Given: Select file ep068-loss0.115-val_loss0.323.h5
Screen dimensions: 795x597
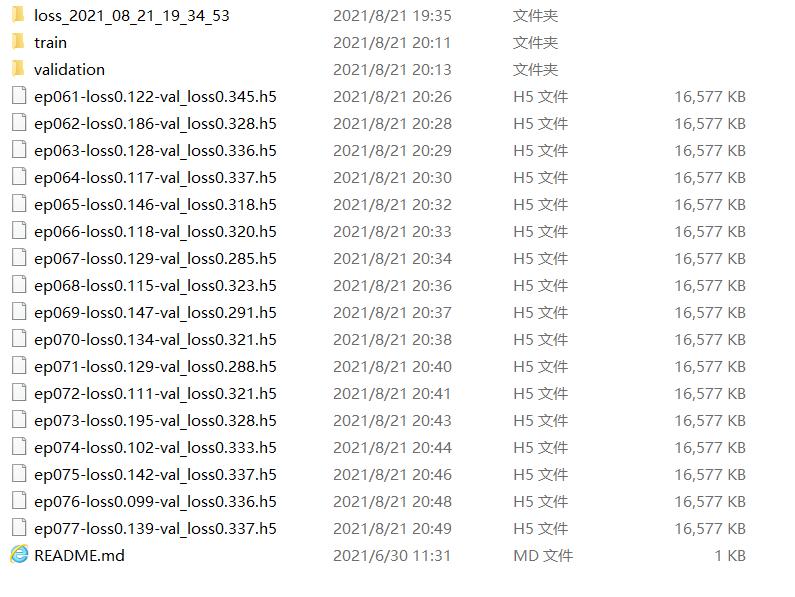Looking at the screenshot, I should pyautogui.click(x=155, y=286).
